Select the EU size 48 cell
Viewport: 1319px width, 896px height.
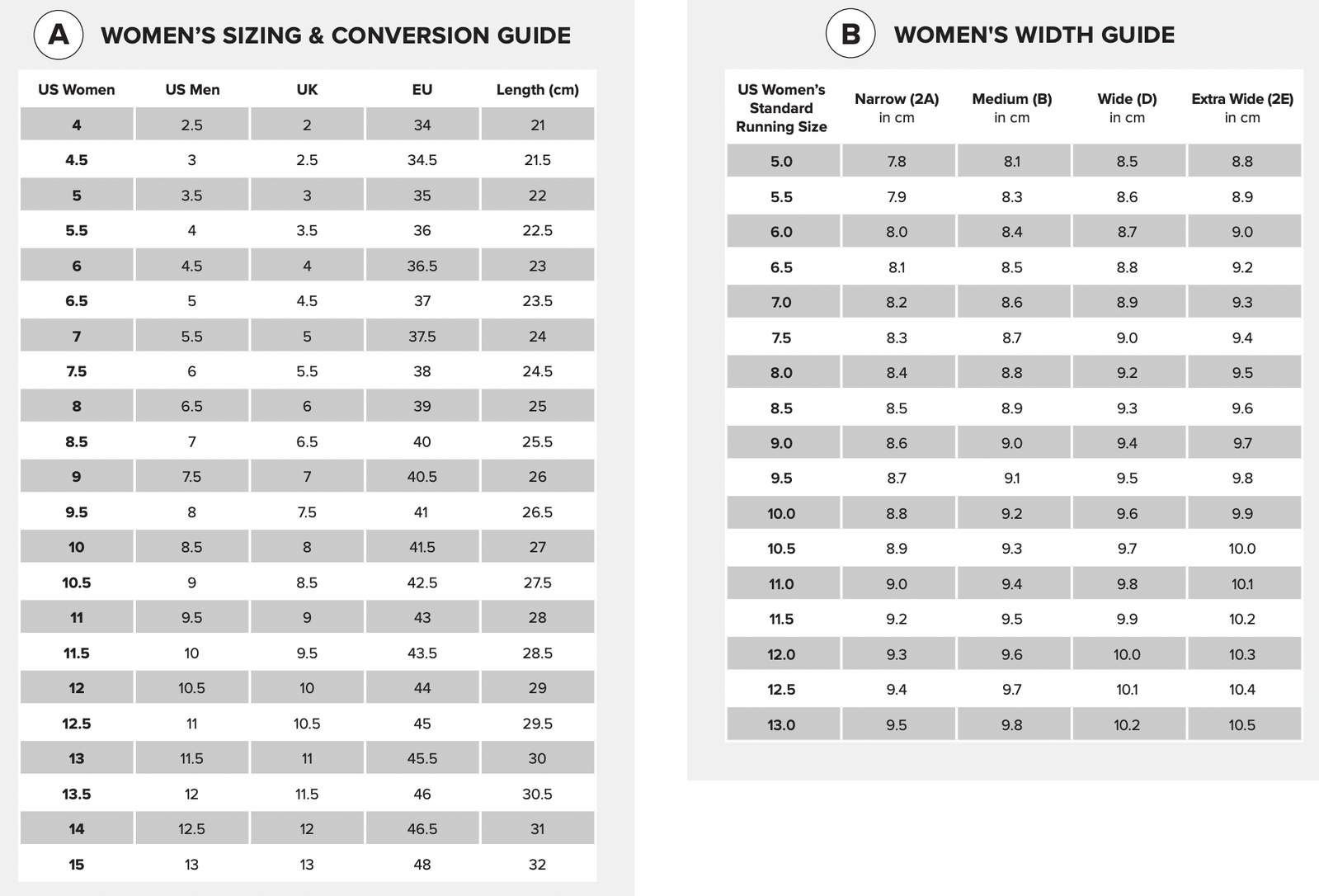pos(422,865)
